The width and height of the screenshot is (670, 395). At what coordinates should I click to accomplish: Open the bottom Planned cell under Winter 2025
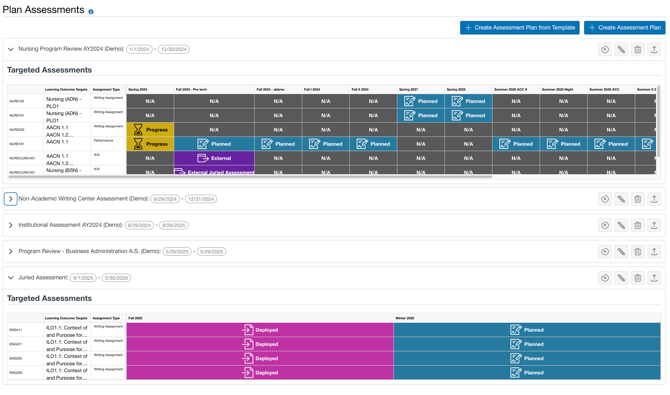pyautogui.click(x=527, y=373)
